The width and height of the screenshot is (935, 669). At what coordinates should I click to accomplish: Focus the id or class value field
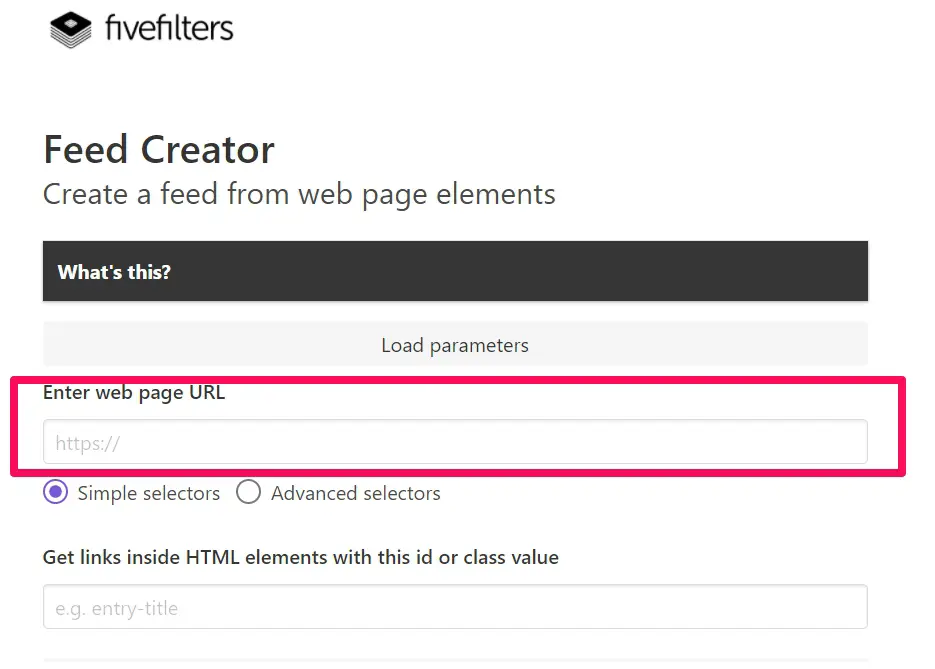click(x=455, y=607)
